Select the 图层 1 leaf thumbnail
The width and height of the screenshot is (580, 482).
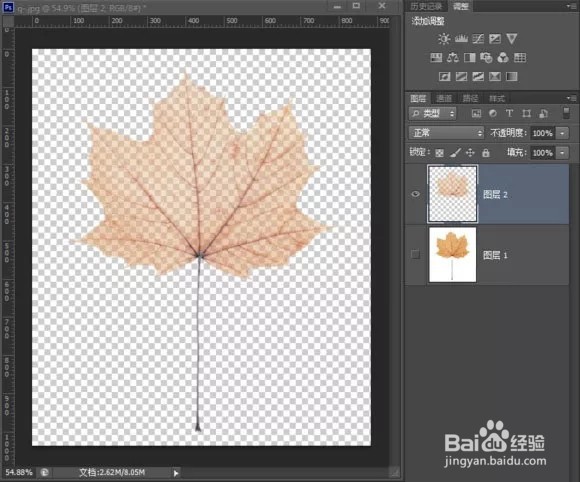[x=452, y=255]
